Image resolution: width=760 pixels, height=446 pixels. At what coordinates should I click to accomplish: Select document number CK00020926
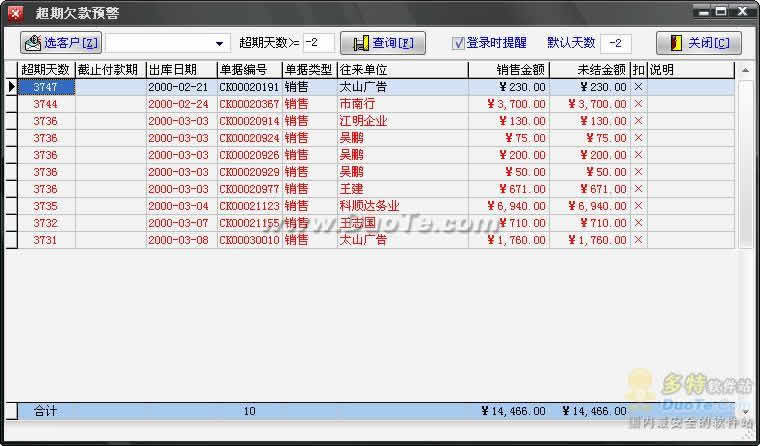250,155
